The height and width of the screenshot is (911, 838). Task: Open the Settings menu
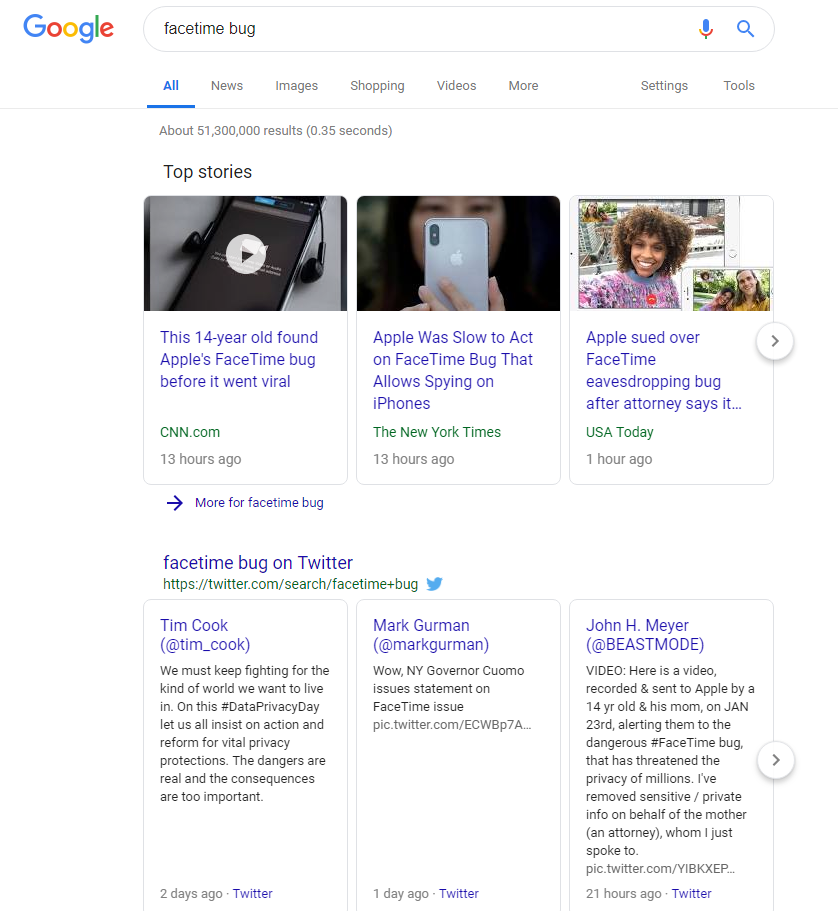(x=664, y=86)
